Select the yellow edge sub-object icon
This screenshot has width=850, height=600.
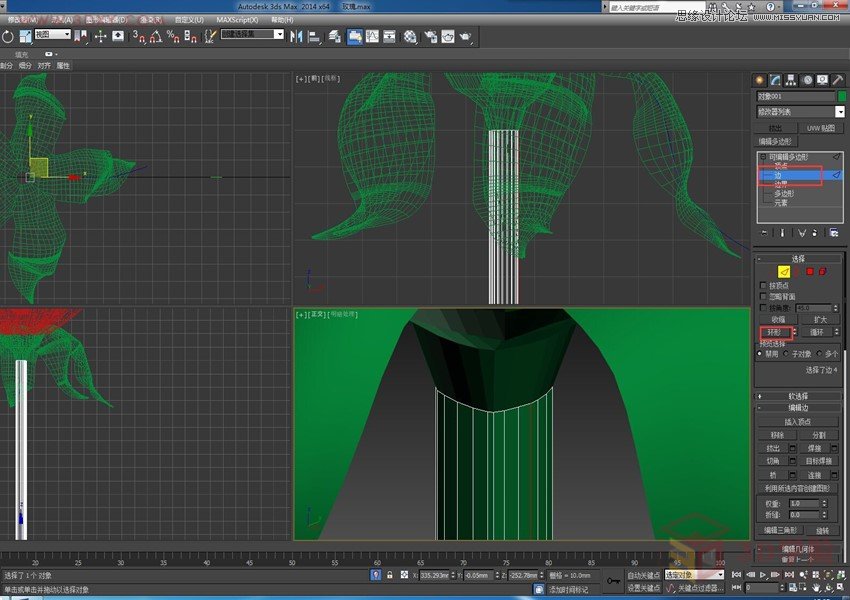point(784,272)
